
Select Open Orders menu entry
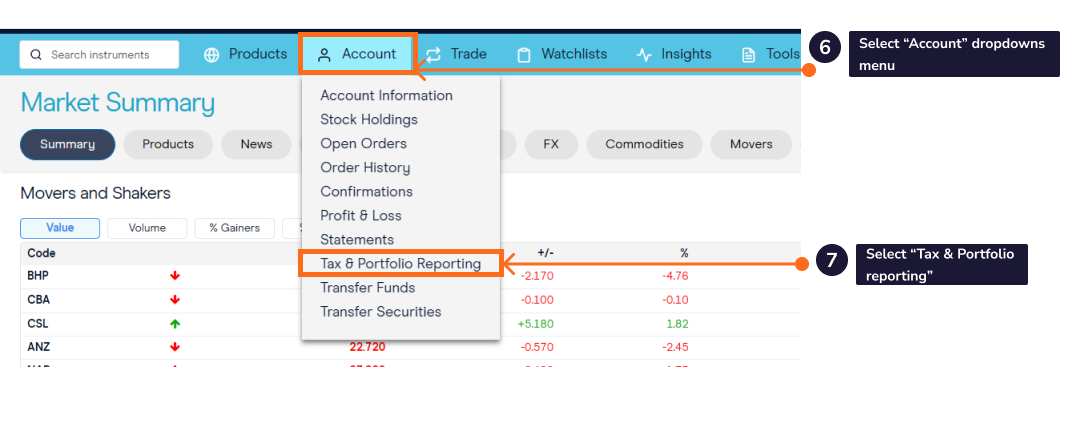[x=363, y=144]
